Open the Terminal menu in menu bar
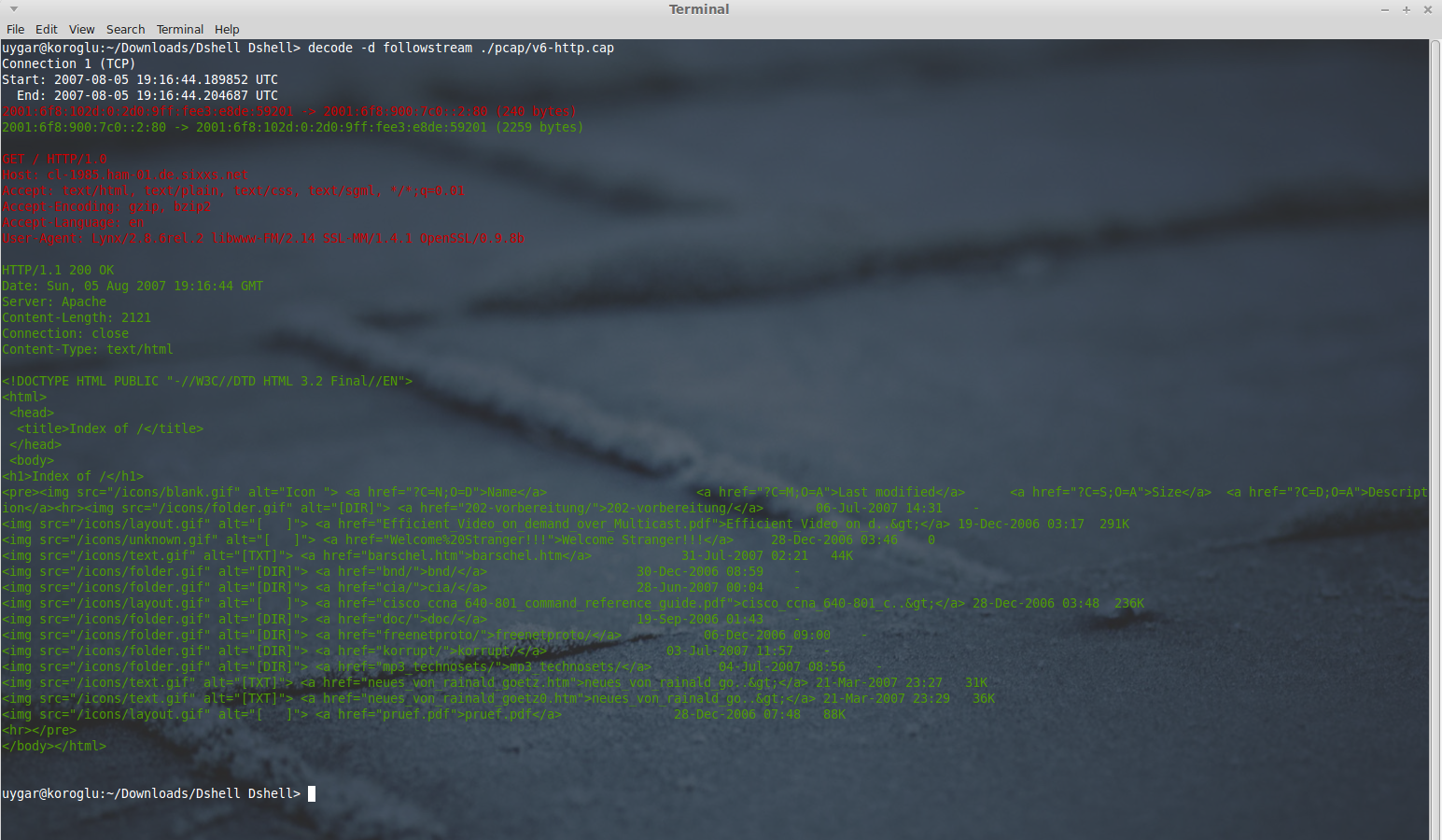1442x840 pixels. [179, 29]
